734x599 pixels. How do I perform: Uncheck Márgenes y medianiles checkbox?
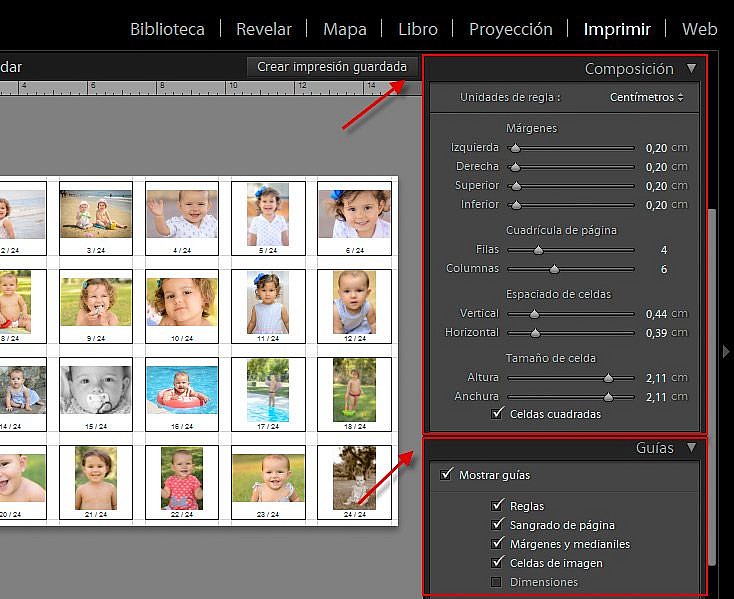click(x=497, y=544)
